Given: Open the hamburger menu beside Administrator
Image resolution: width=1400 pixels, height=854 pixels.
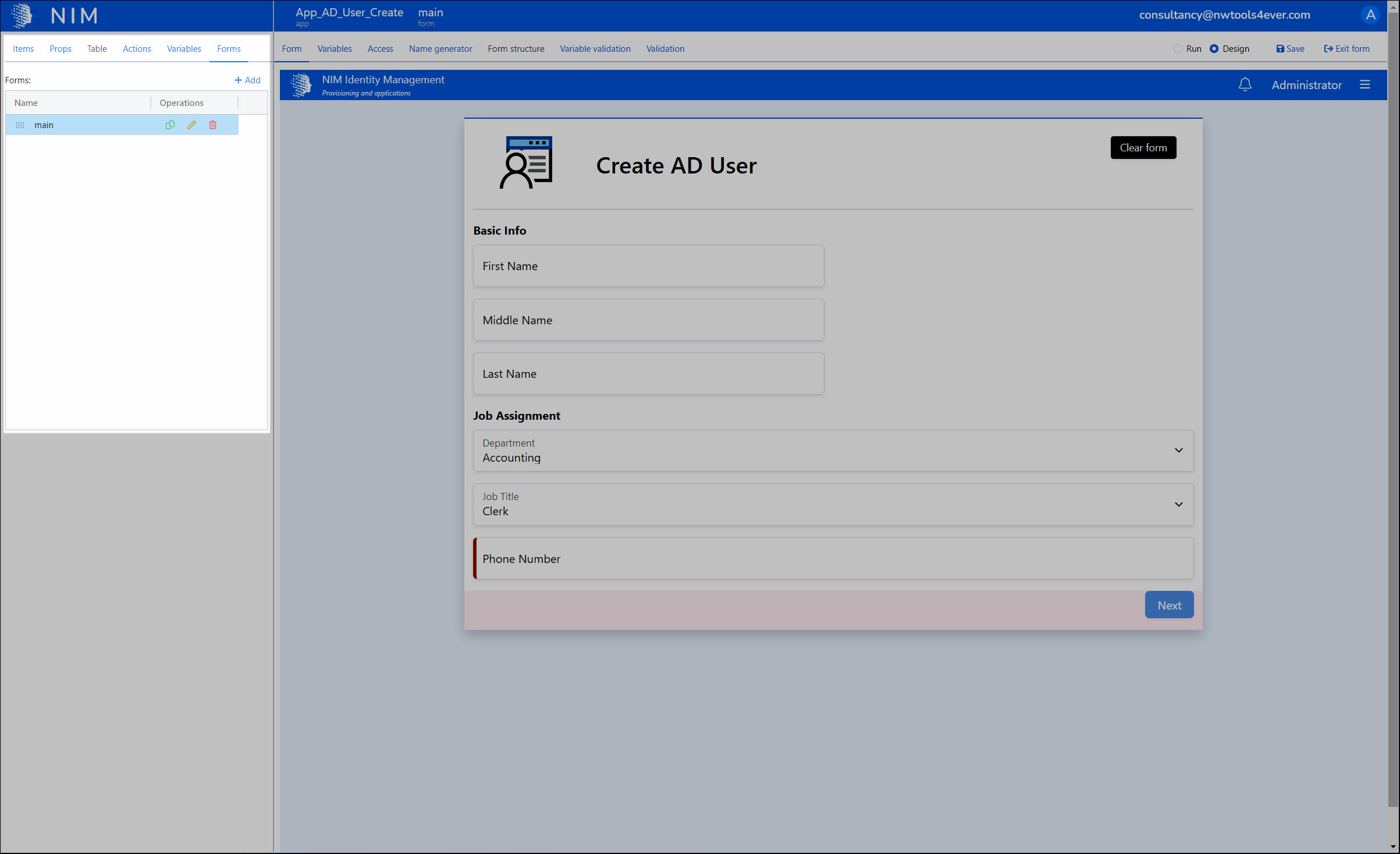Looking at the screenshot, I should (1365, 85).
